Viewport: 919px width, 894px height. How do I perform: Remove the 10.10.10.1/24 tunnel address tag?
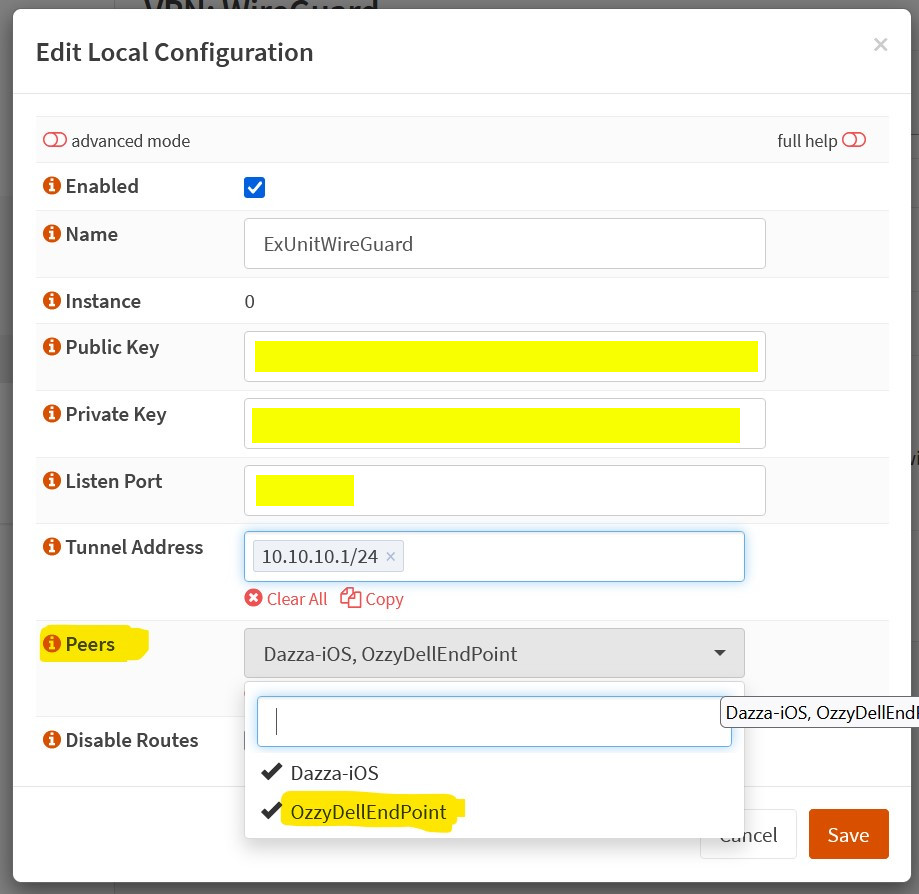390,556
